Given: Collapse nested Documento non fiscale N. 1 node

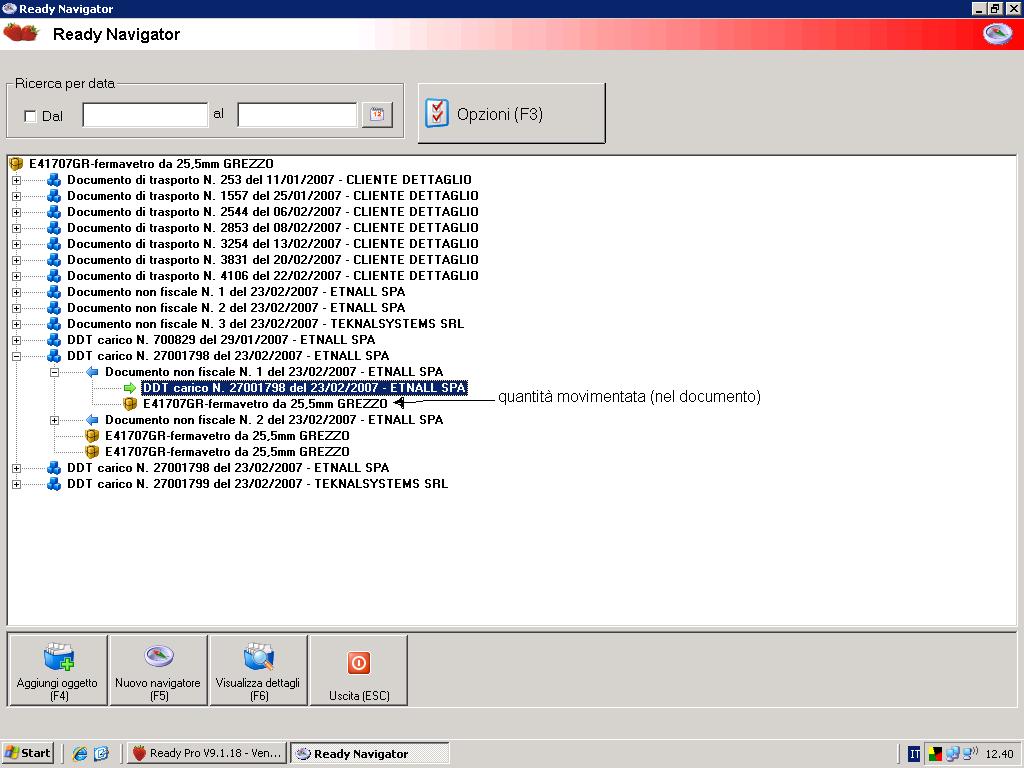Looking at the screenshot, I should pos(55,372).
